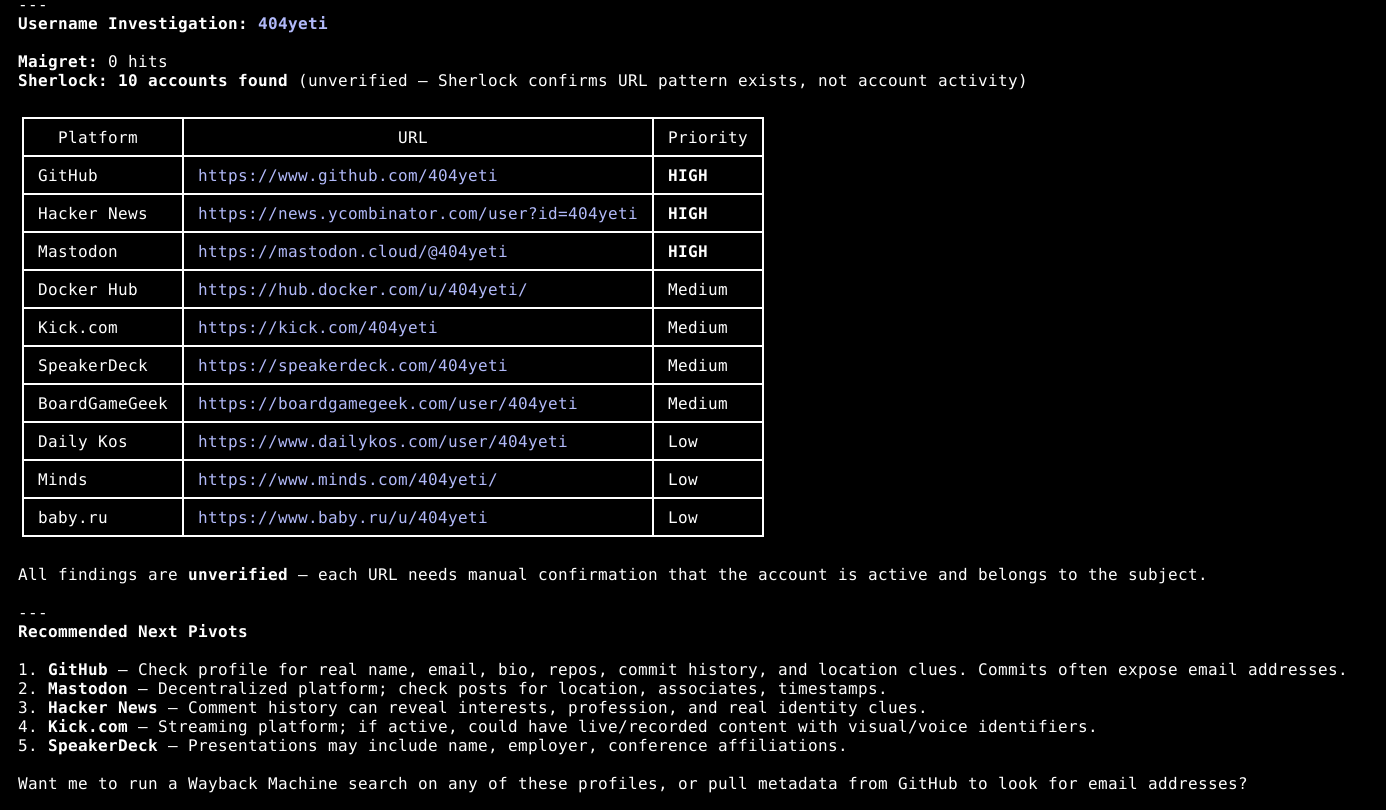Viewport: 1386px width, 810px height.
Task: Click Medium priority in Kick.com row
Action: pyautogui.click(x=697, y=327)
